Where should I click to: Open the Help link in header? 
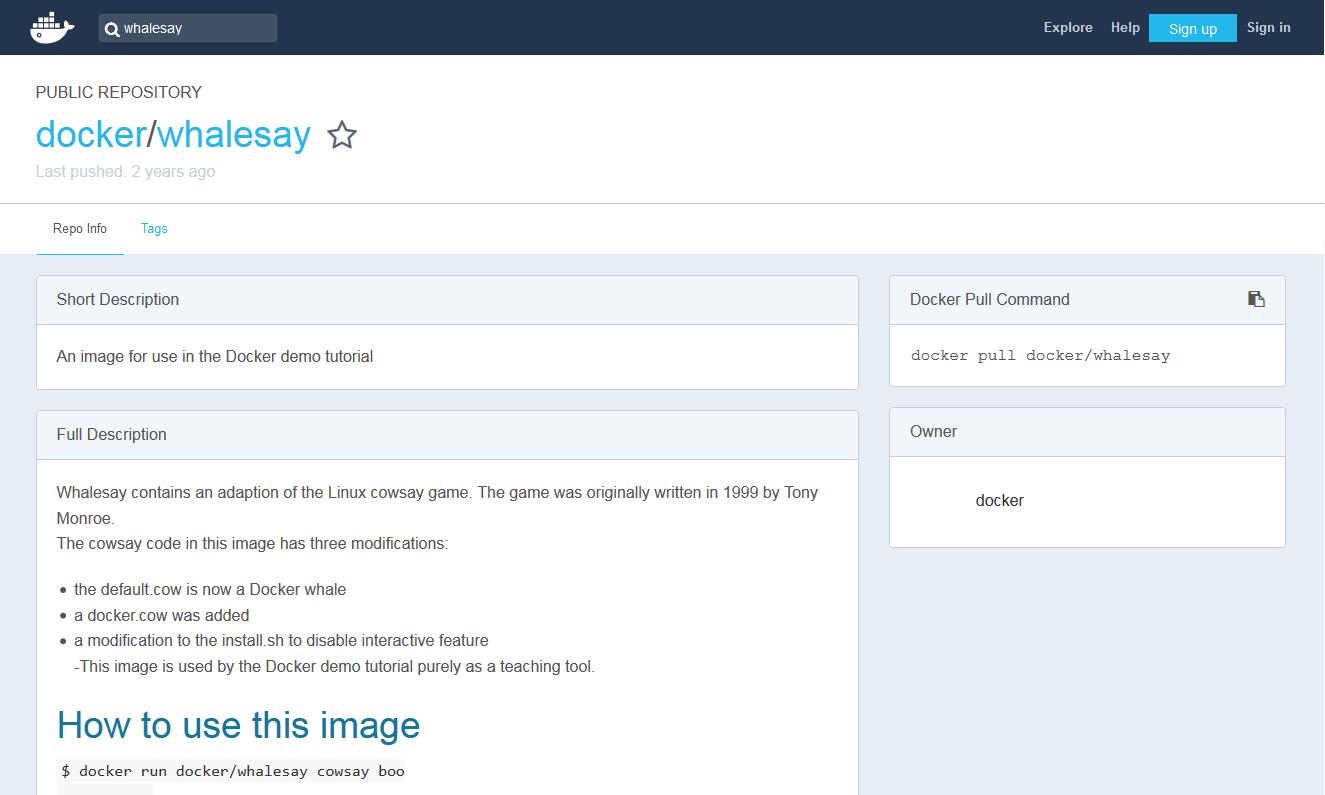click(1124, 28)
